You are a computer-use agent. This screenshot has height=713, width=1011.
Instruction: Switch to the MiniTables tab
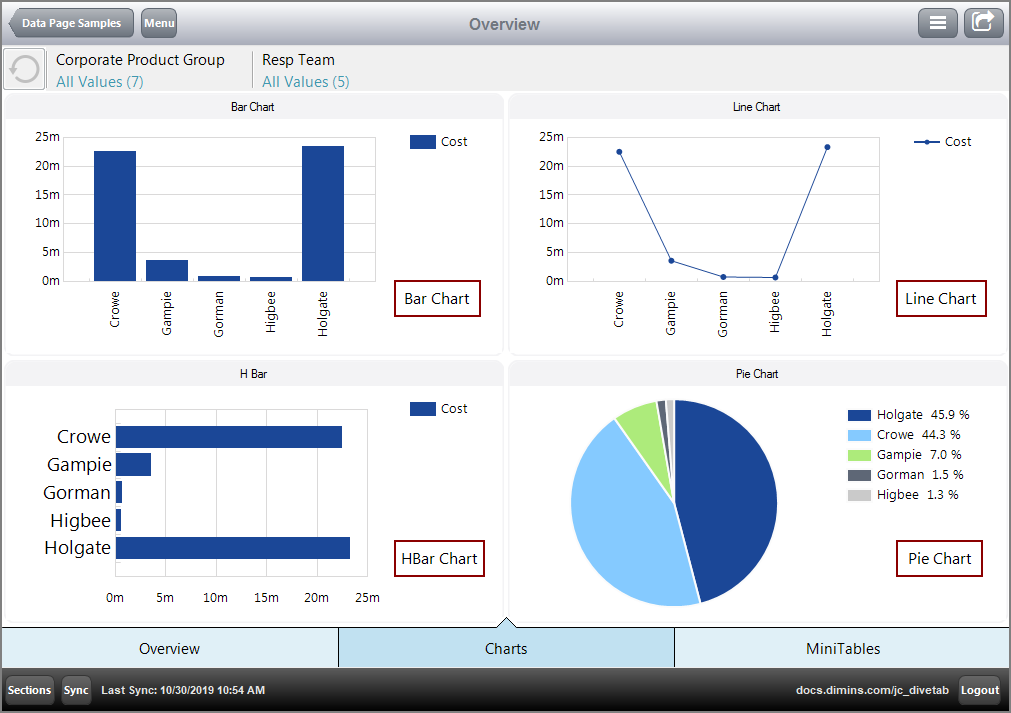[x=842, y=648]
